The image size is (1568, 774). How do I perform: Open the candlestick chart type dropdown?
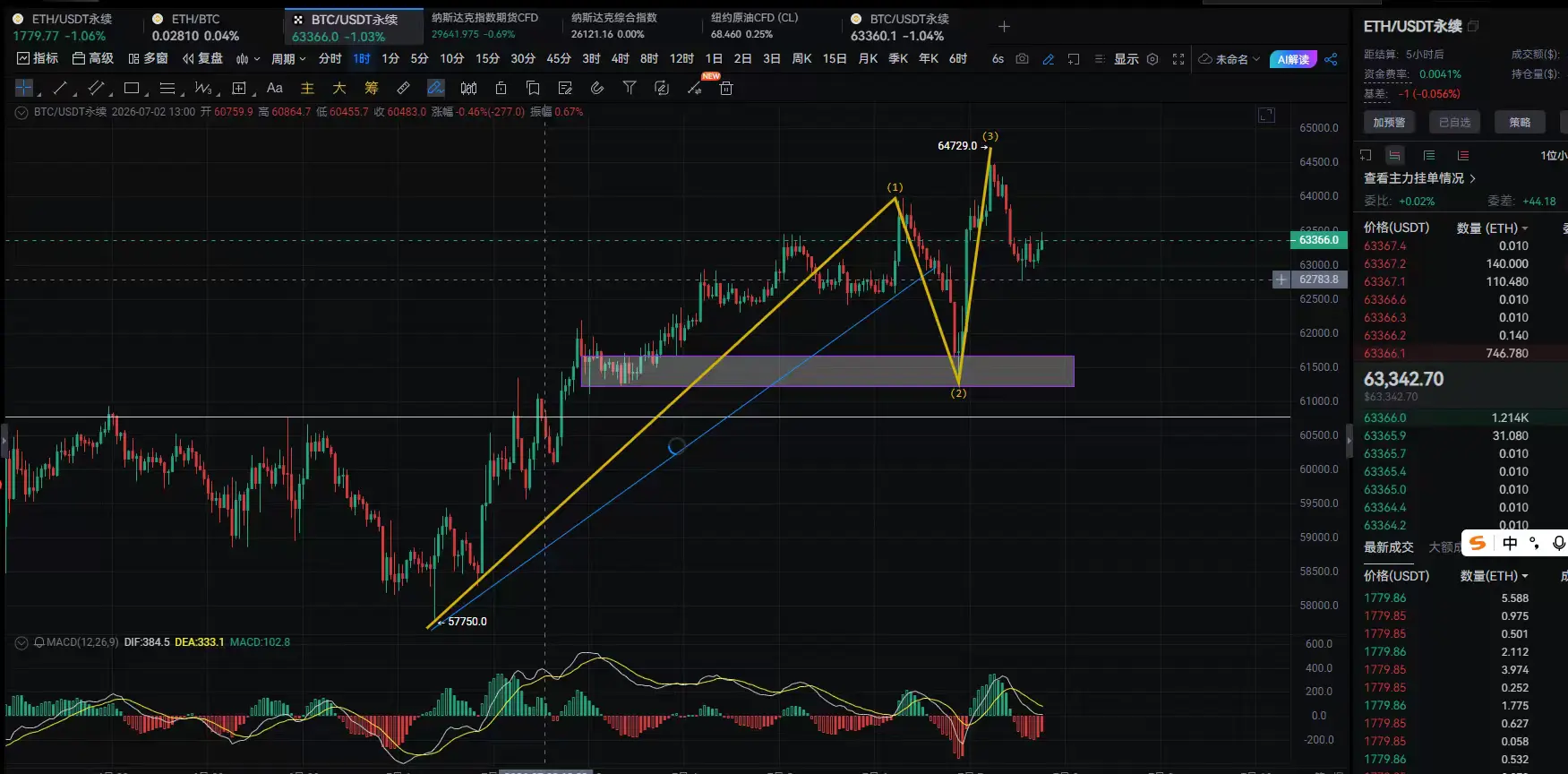248,59
